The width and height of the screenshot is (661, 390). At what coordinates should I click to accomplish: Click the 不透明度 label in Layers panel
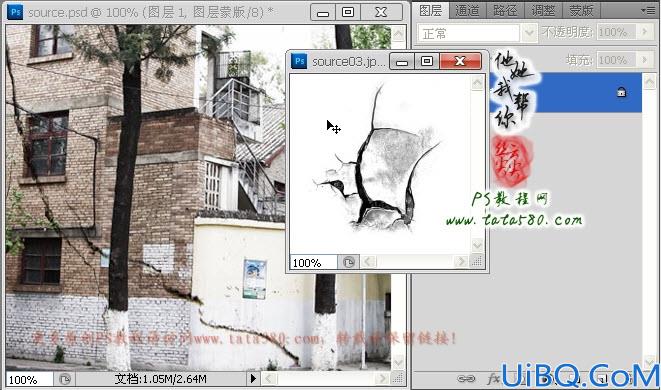[567, 32]
